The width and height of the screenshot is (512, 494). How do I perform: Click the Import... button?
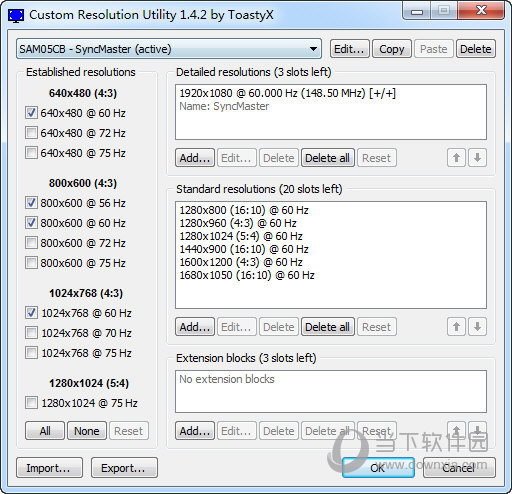click(x=49, y=468)
